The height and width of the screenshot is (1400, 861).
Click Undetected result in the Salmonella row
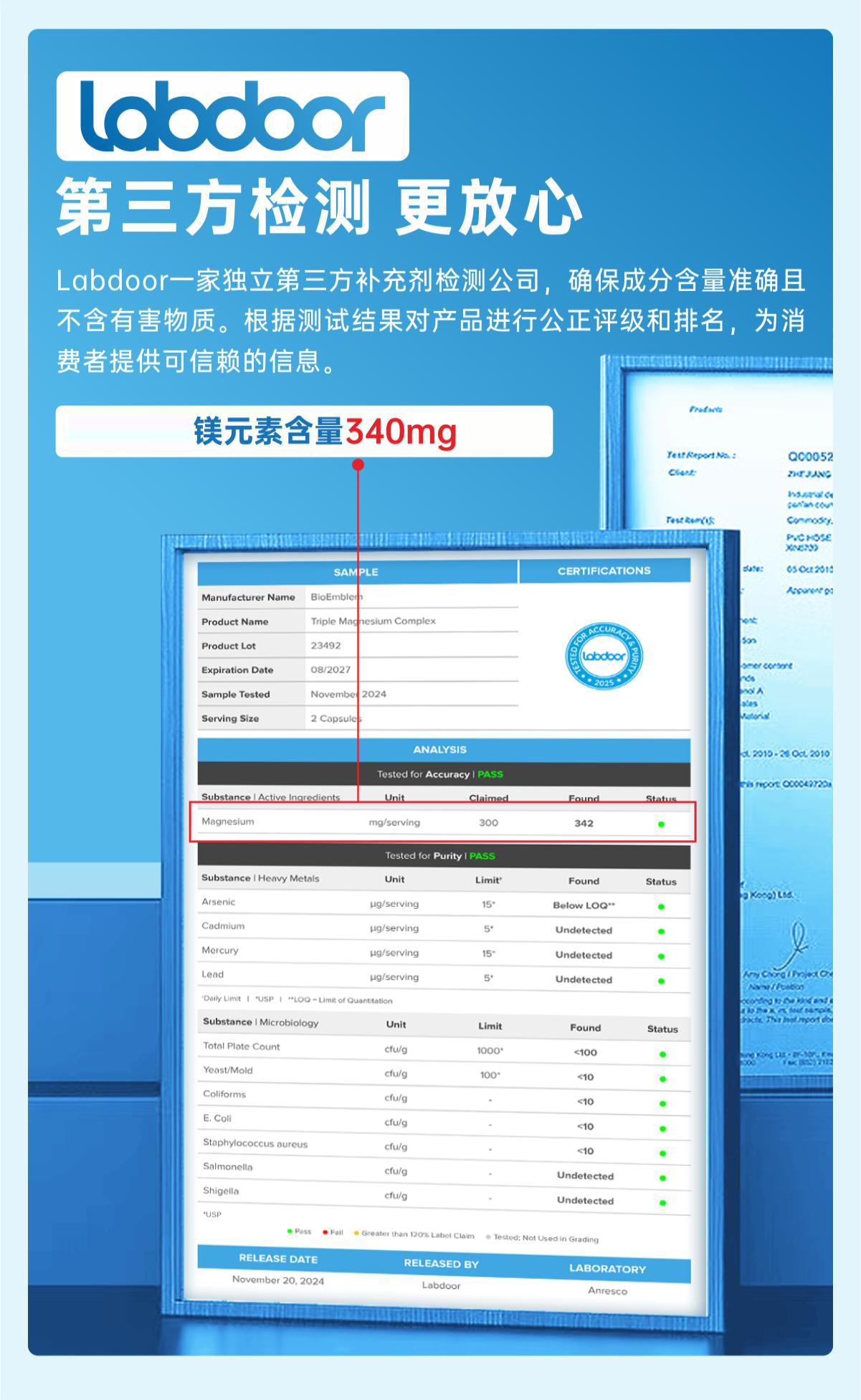tap(585, 1176)
